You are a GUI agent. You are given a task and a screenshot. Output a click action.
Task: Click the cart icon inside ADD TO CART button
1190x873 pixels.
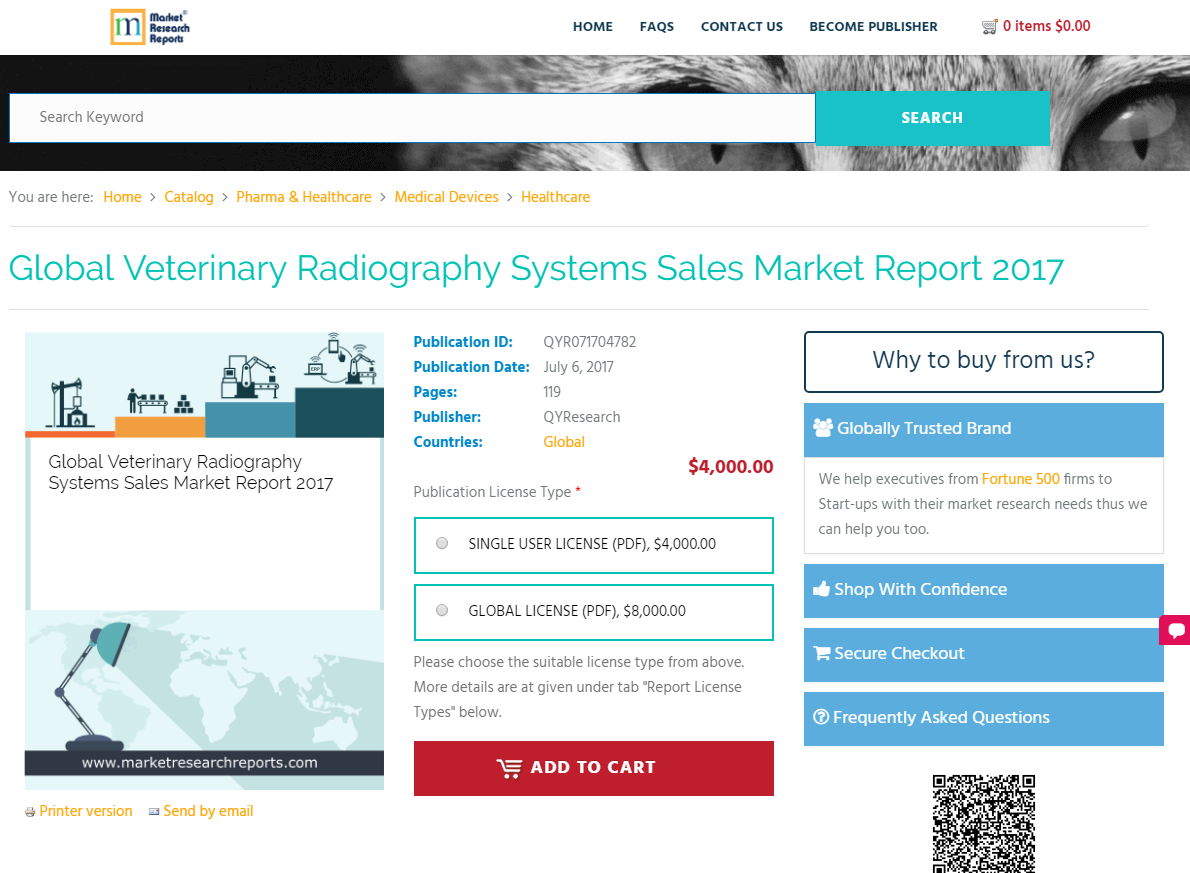coord(511,768)
